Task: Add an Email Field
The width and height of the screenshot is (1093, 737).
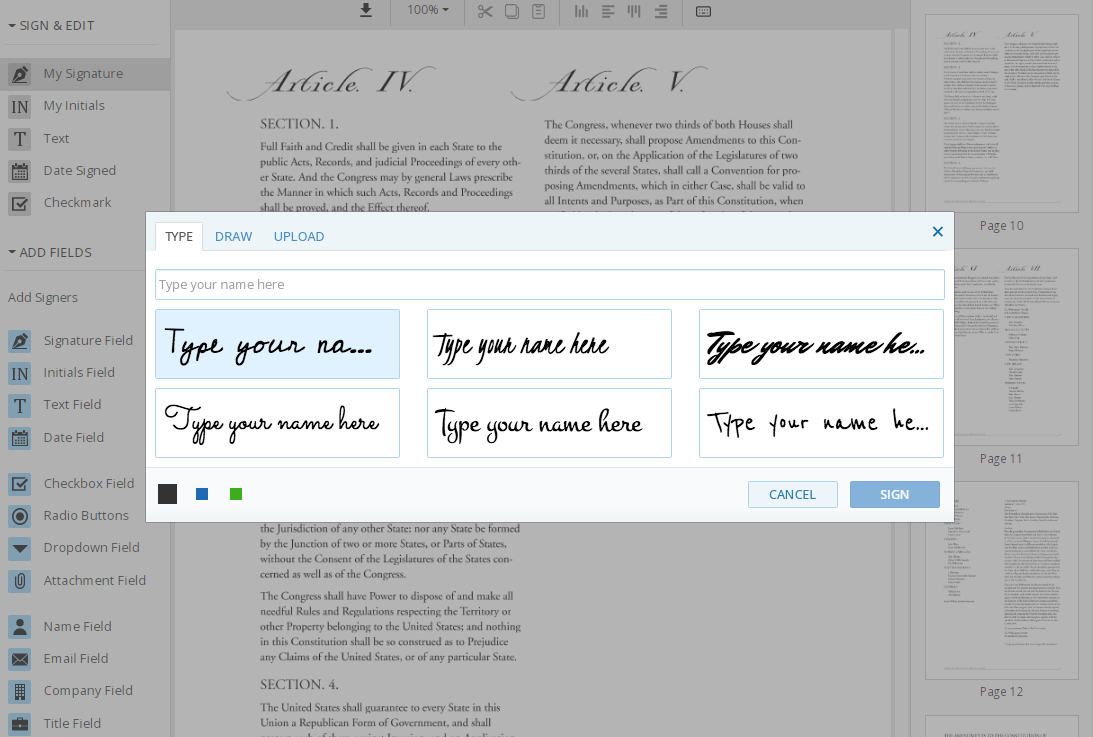Action: coord(75,658)
